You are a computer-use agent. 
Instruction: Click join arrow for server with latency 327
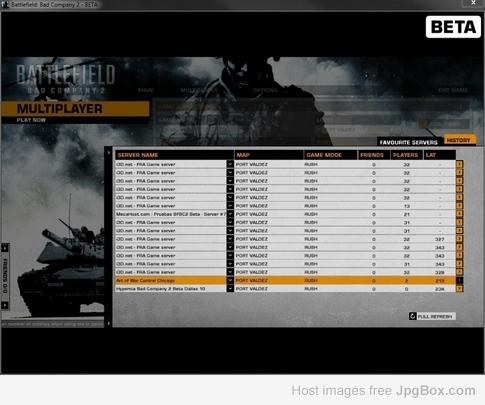(459, 239)
